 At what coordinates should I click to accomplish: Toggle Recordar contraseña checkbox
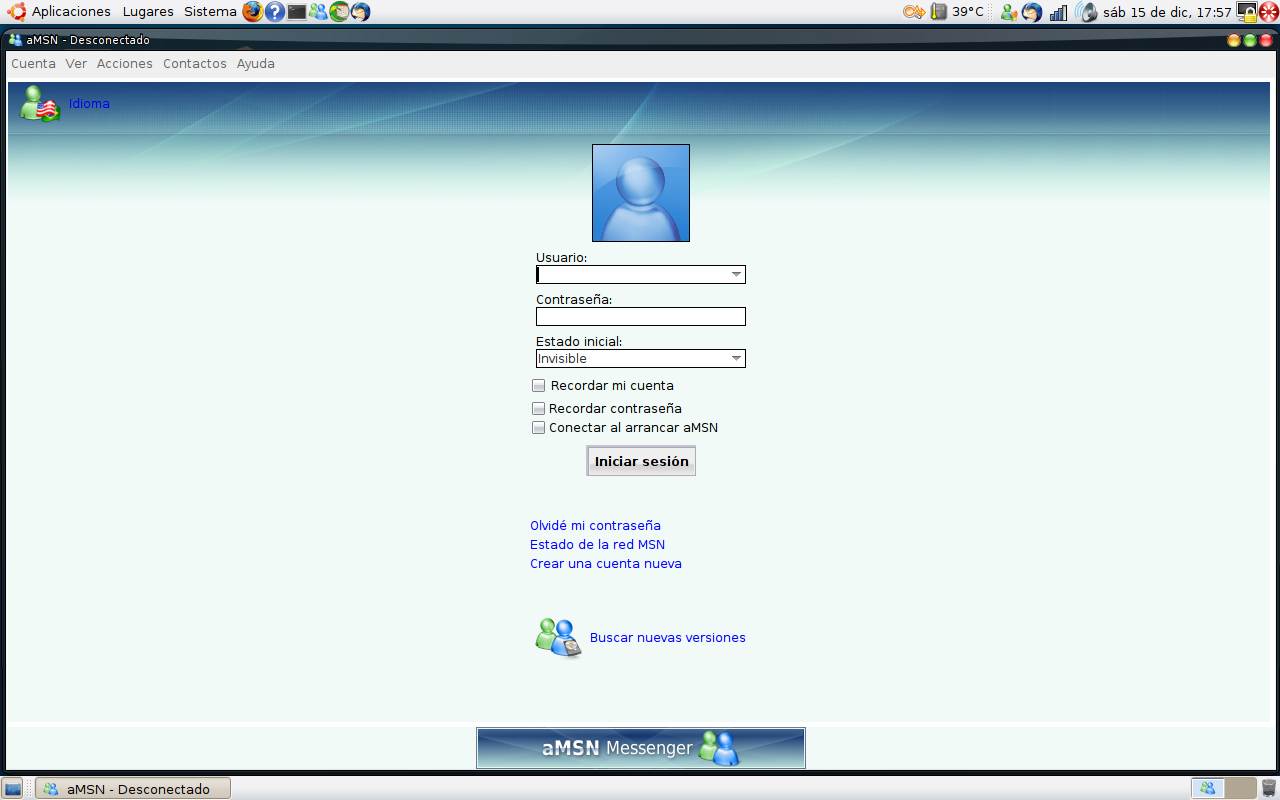pyautogui.click(x=539, y=409)
